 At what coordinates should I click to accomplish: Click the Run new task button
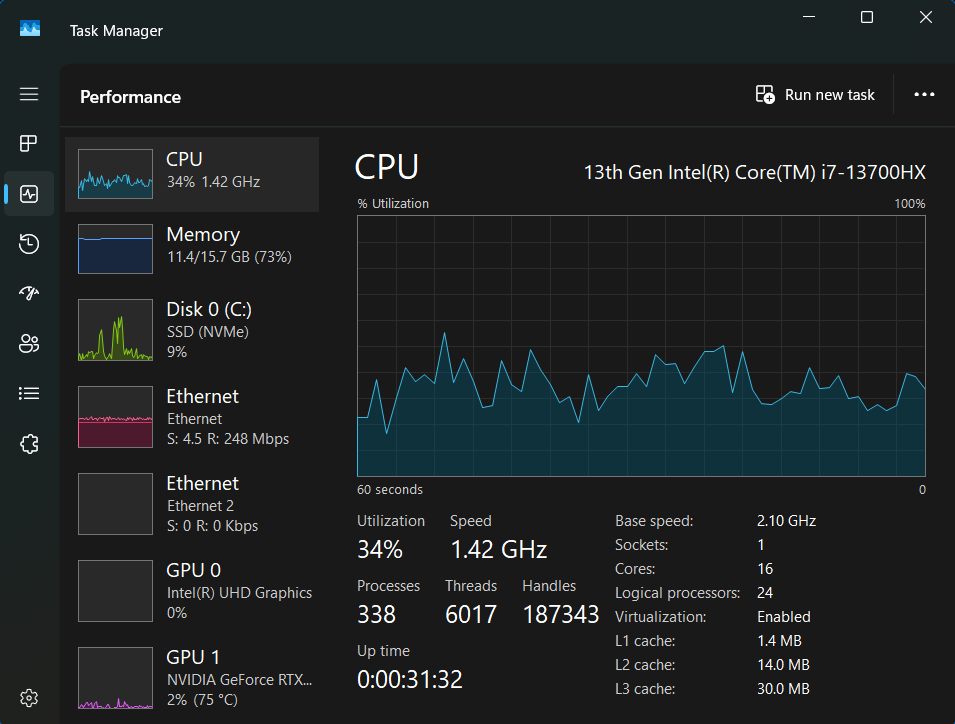pyautogui.click(x=815, y=95)
